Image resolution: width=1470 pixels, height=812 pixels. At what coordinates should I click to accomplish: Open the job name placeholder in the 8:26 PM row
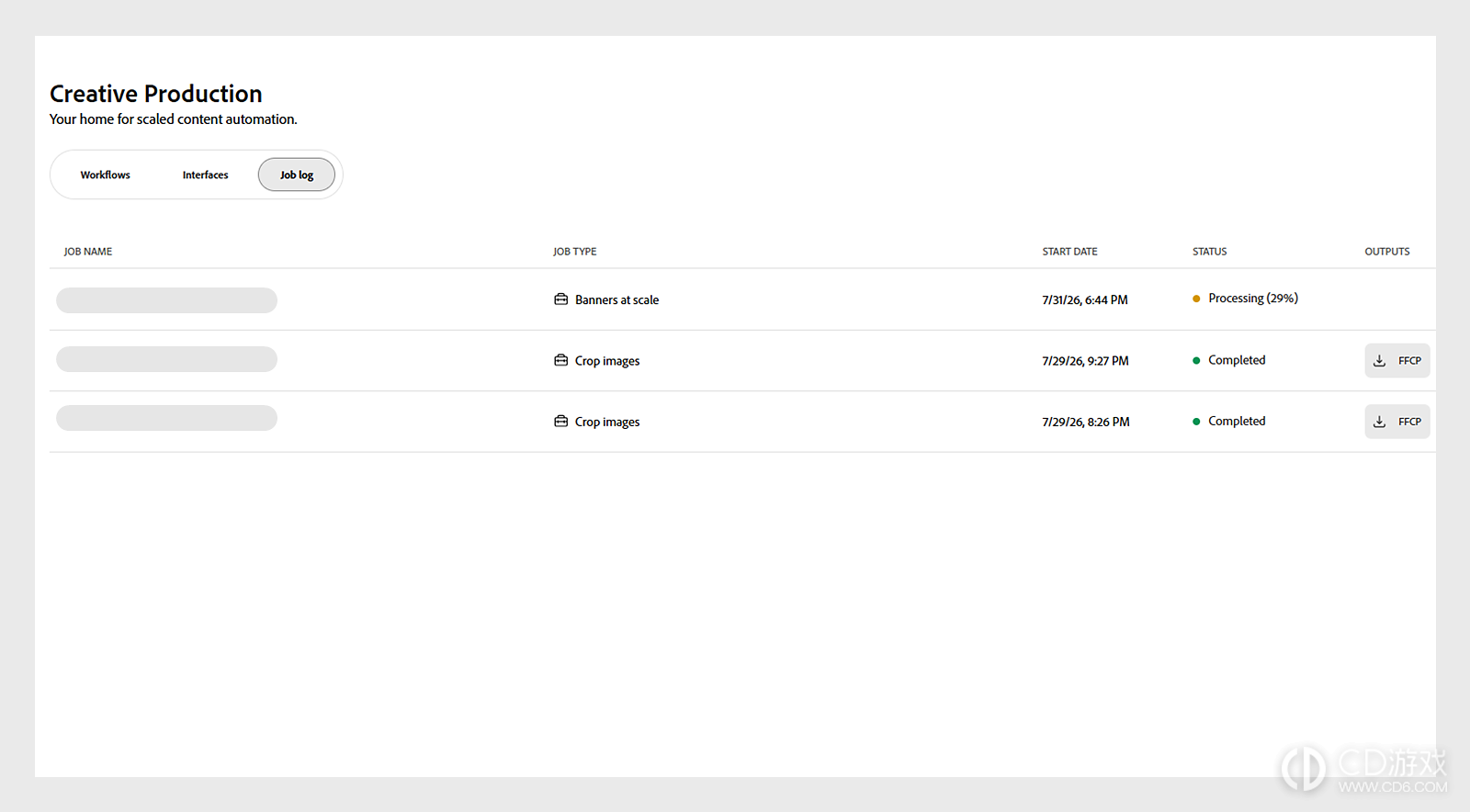tap(166, 418)
